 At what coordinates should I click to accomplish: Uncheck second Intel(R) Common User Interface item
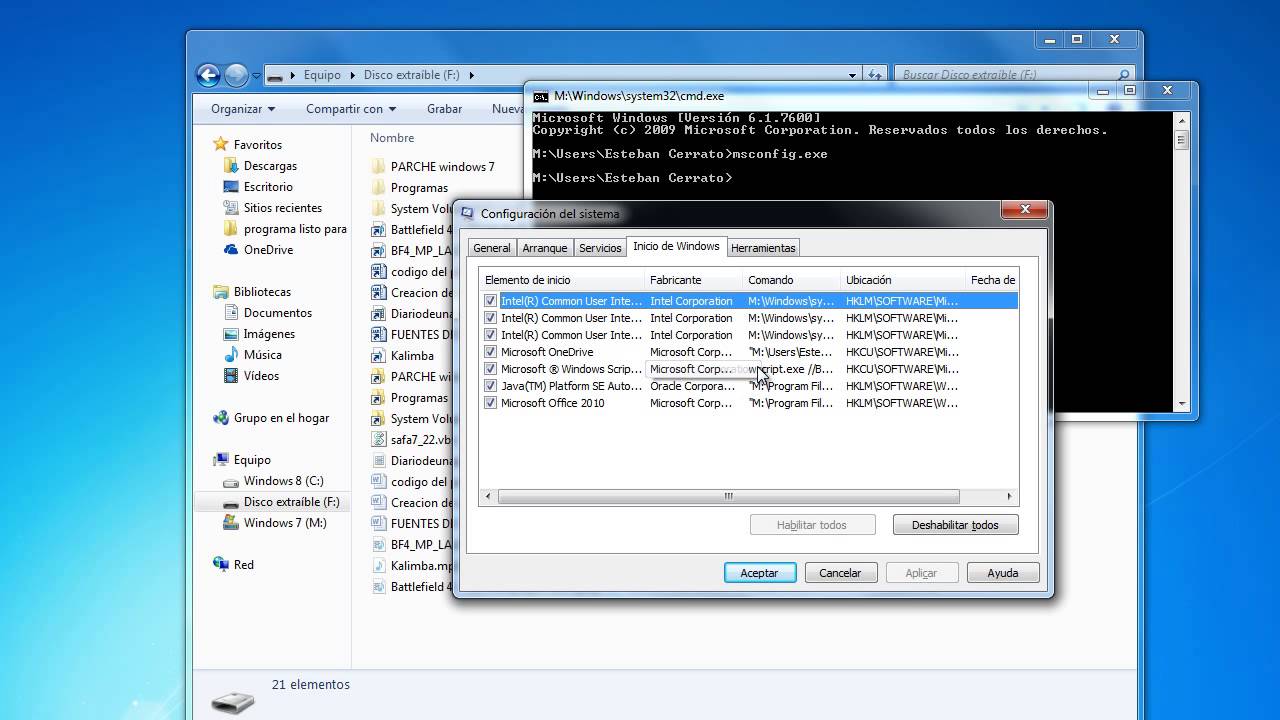pyautogui.click(x=490, y=318)
